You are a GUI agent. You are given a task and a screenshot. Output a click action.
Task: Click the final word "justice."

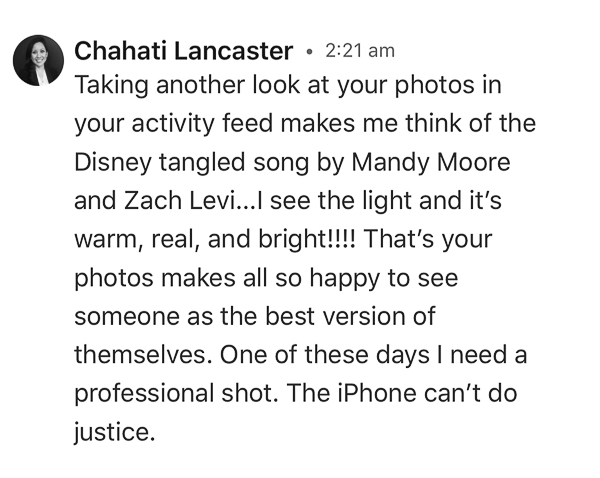tap(114, 433)
